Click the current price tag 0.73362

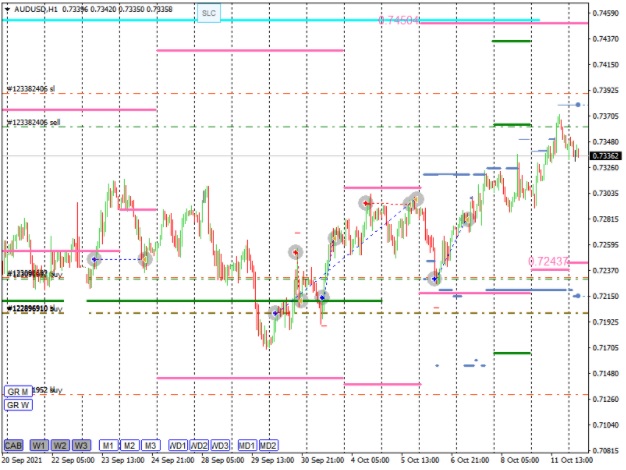pos(605,156)
